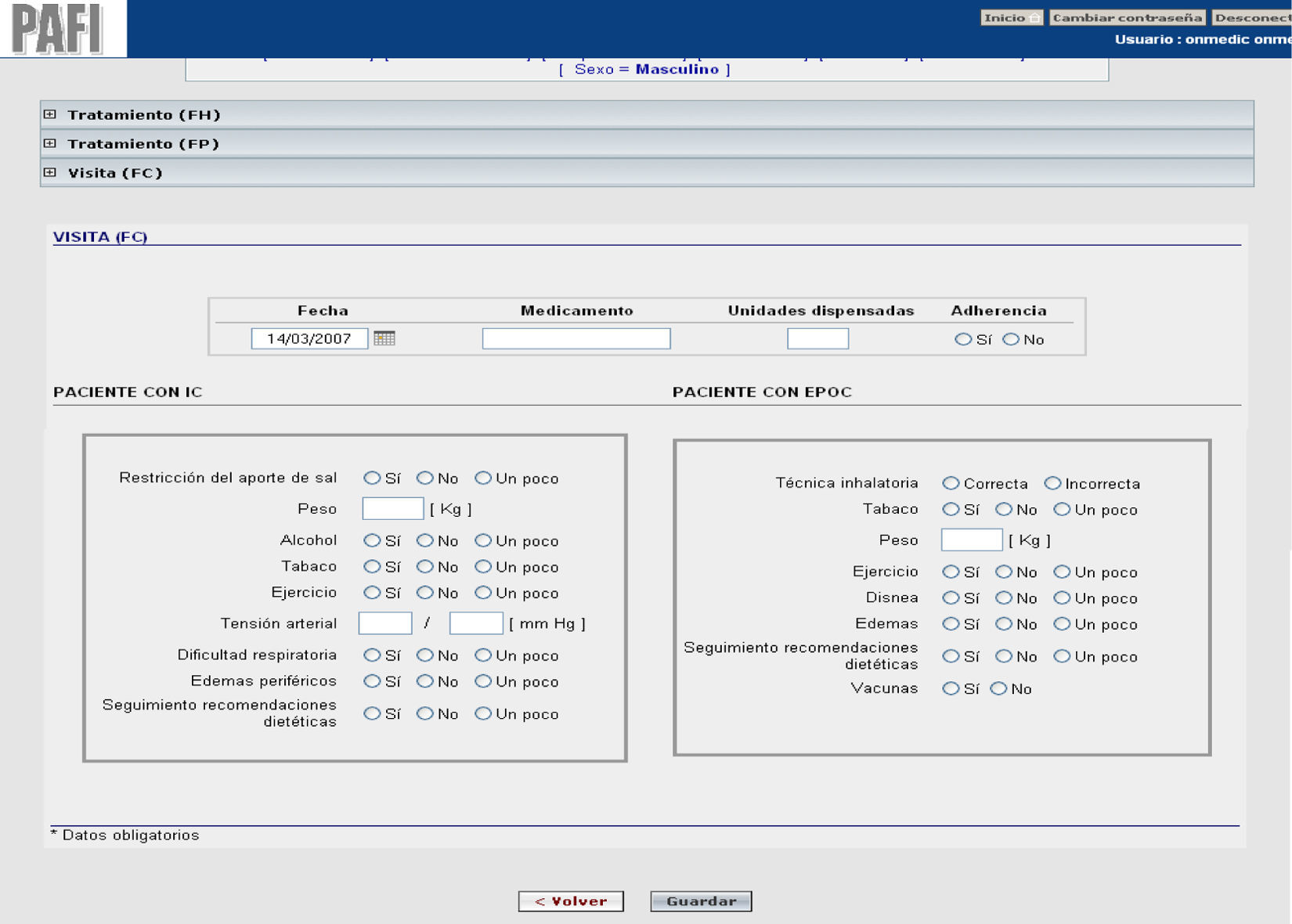Select No for Adherencia

1011,339
